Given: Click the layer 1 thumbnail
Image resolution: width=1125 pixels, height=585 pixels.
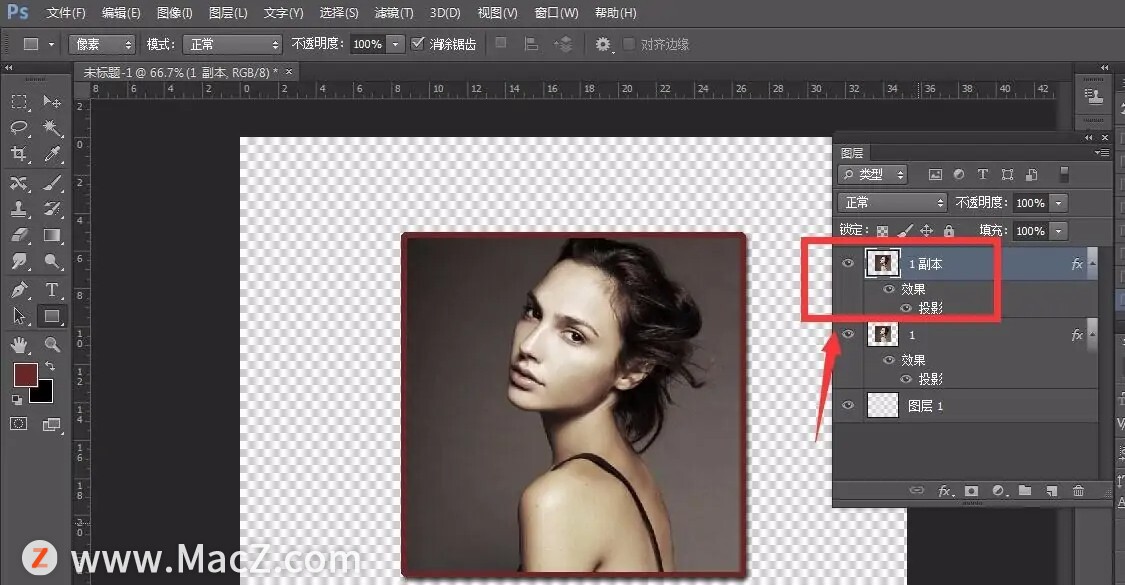Looking at the screenshot, I should pyautogui.click(x=882, y=335).
